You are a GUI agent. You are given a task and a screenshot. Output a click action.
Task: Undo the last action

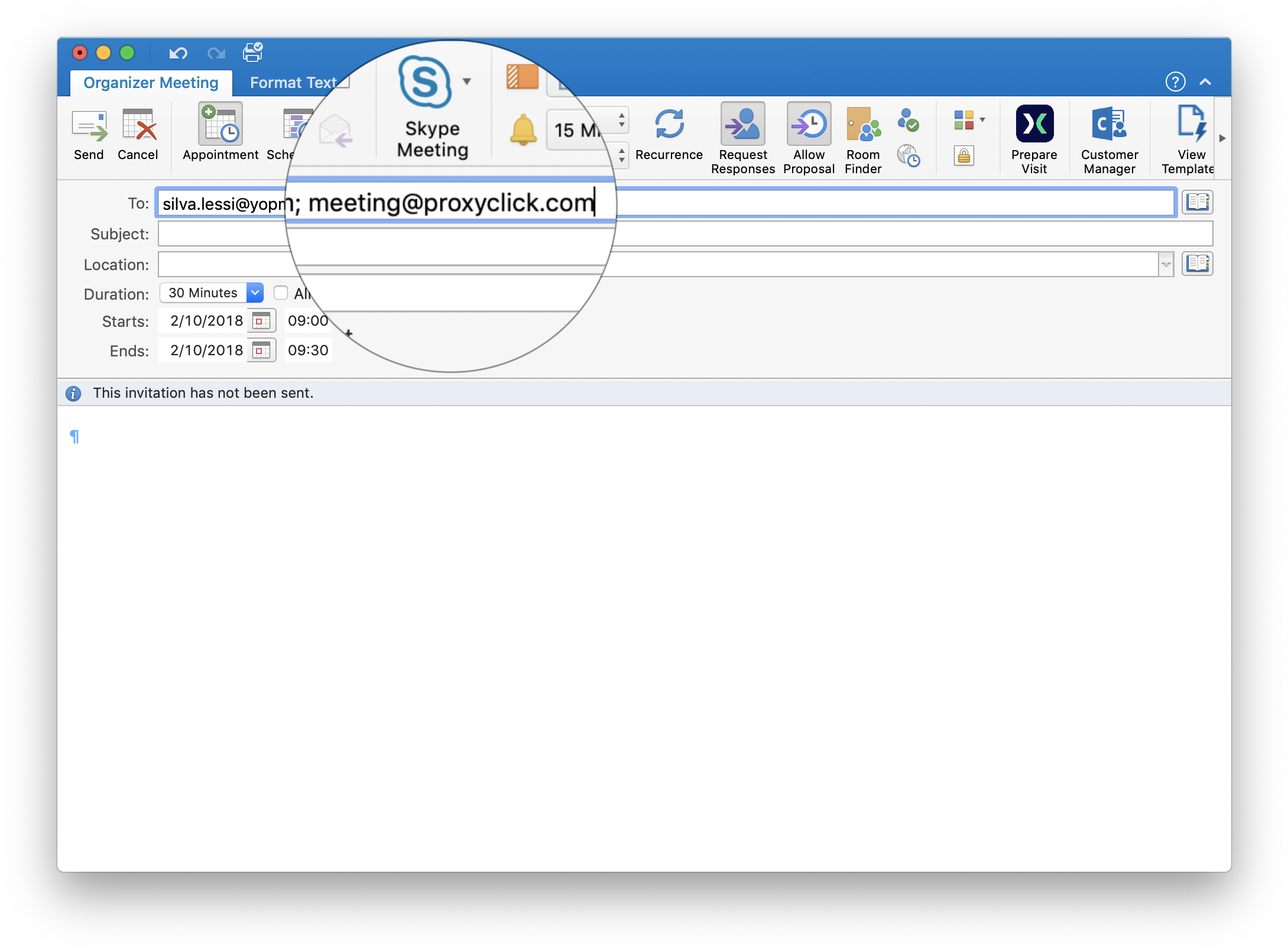178,53
